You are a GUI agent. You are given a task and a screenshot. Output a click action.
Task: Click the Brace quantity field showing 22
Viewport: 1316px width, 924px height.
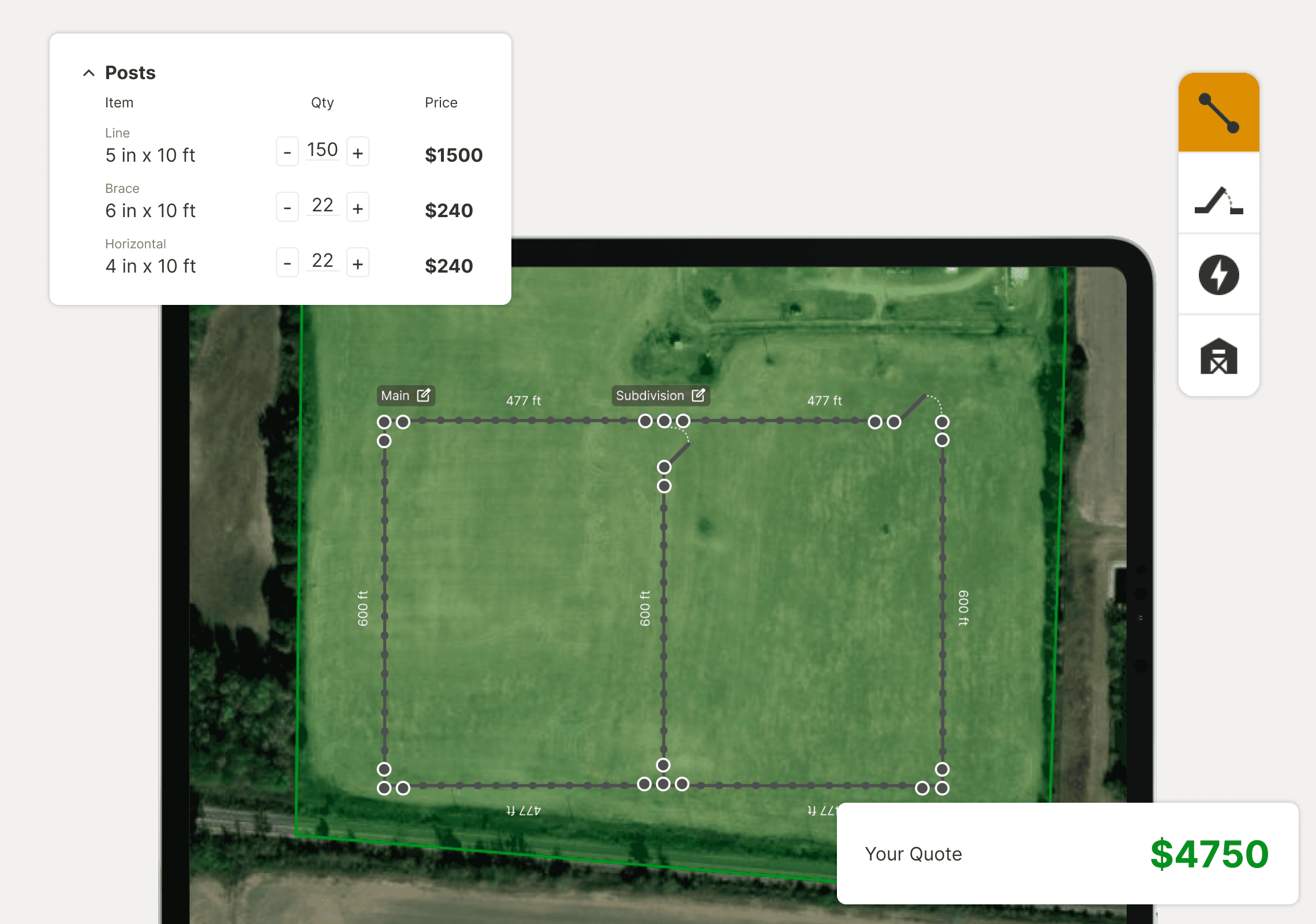[322, 206]
